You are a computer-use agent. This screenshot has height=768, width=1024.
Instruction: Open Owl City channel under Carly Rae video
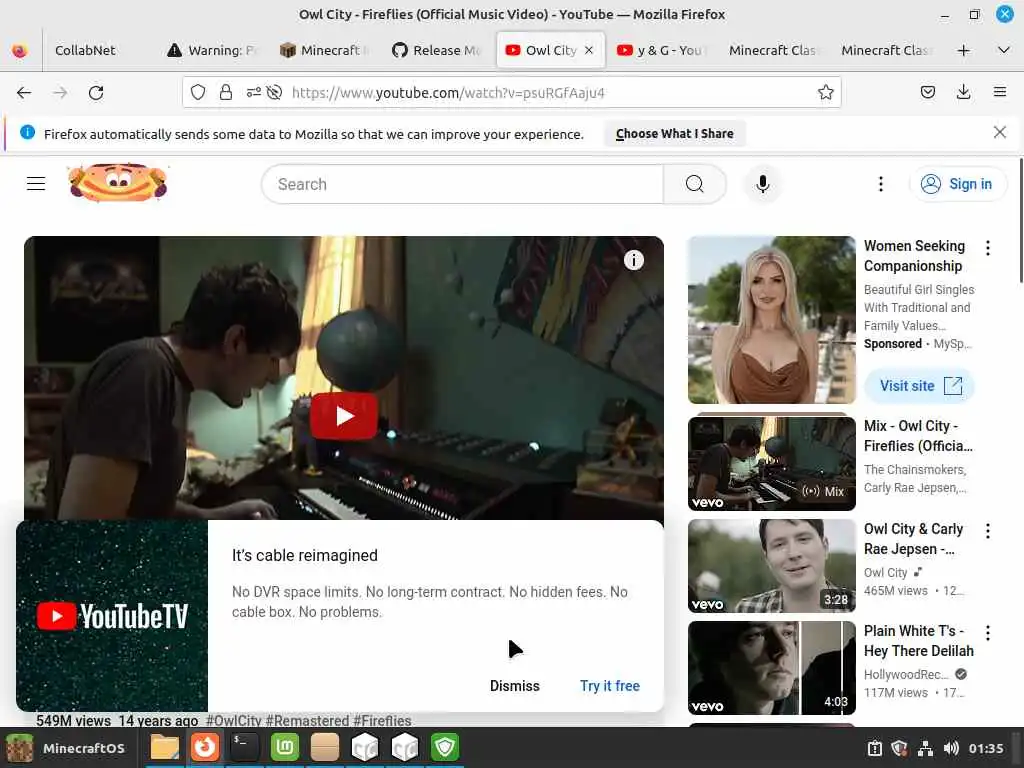[x=886, y=573]
